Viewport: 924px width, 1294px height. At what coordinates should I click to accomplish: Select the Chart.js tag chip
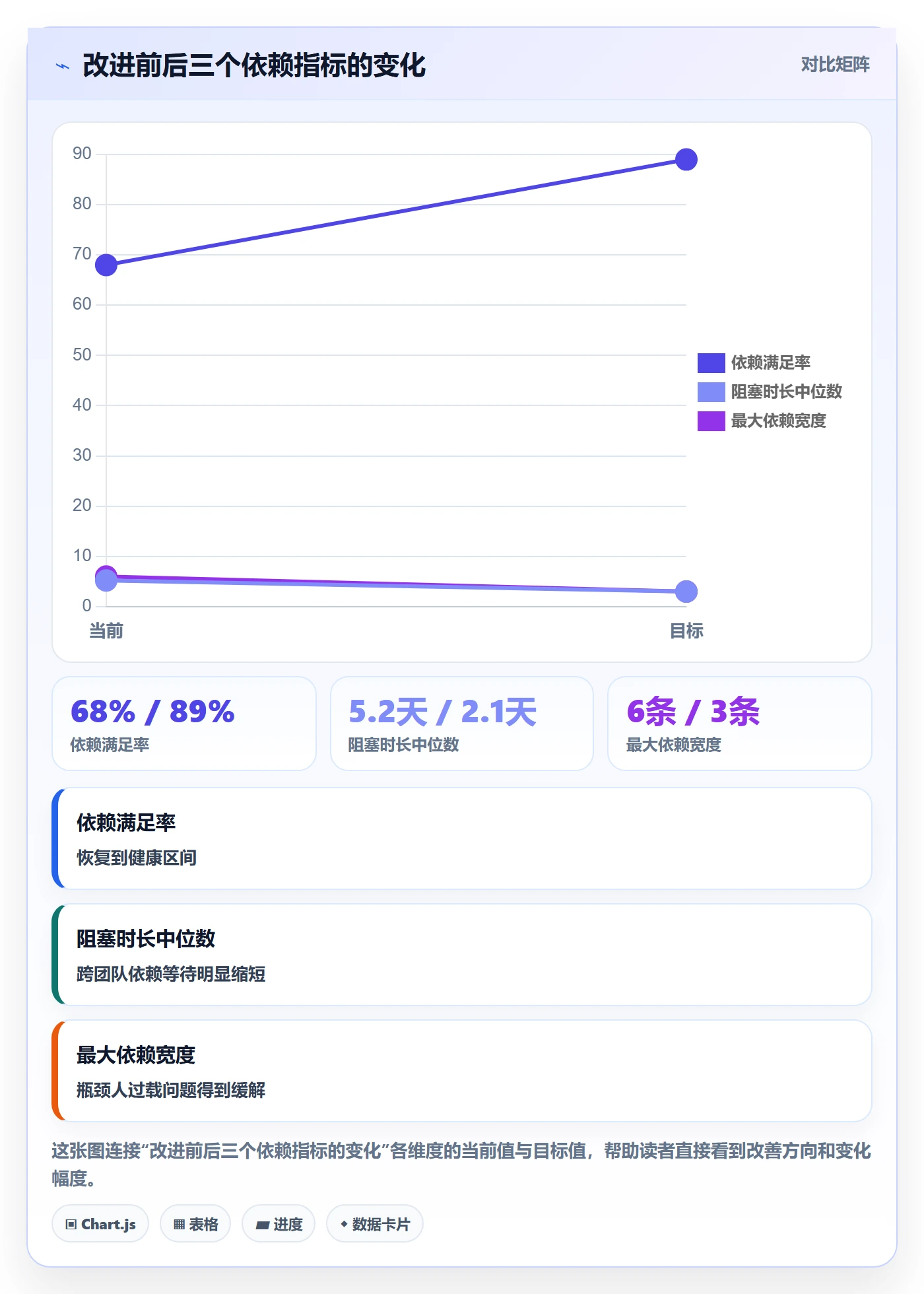click(x=100, y=1224)
